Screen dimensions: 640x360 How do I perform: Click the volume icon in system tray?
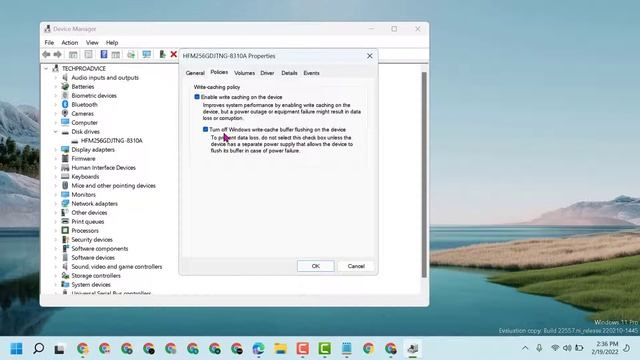click(567, 348)
